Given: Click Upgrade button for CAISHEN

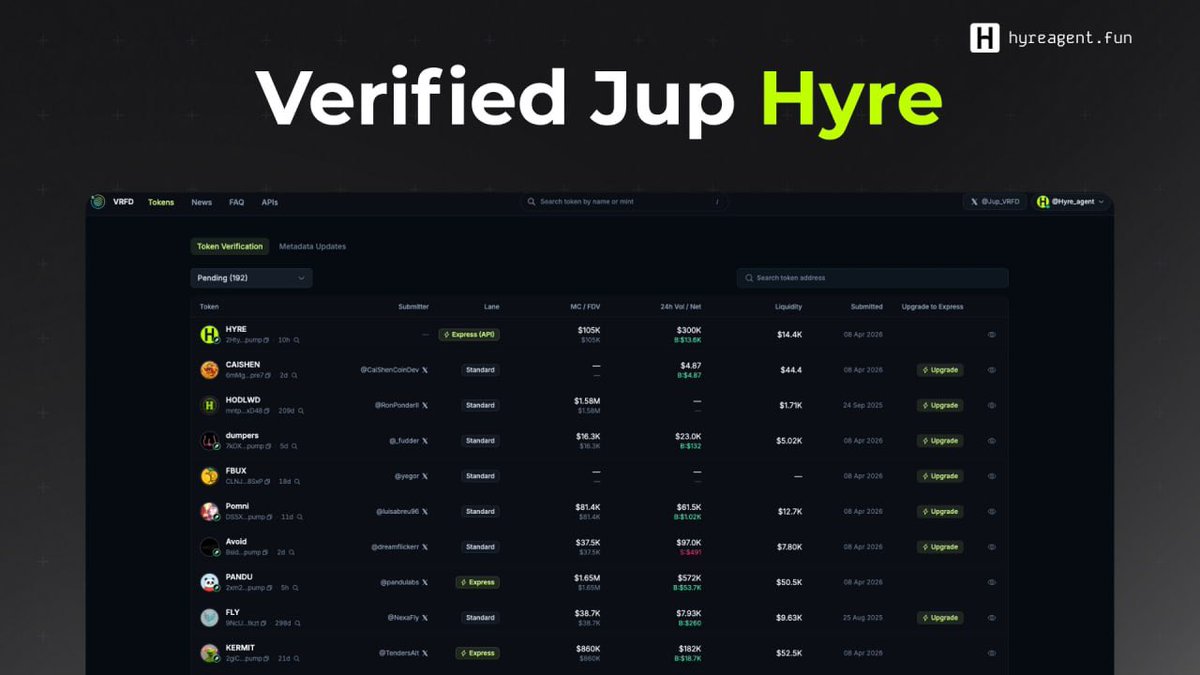Looking at the screenshot, I should (940, 370).
